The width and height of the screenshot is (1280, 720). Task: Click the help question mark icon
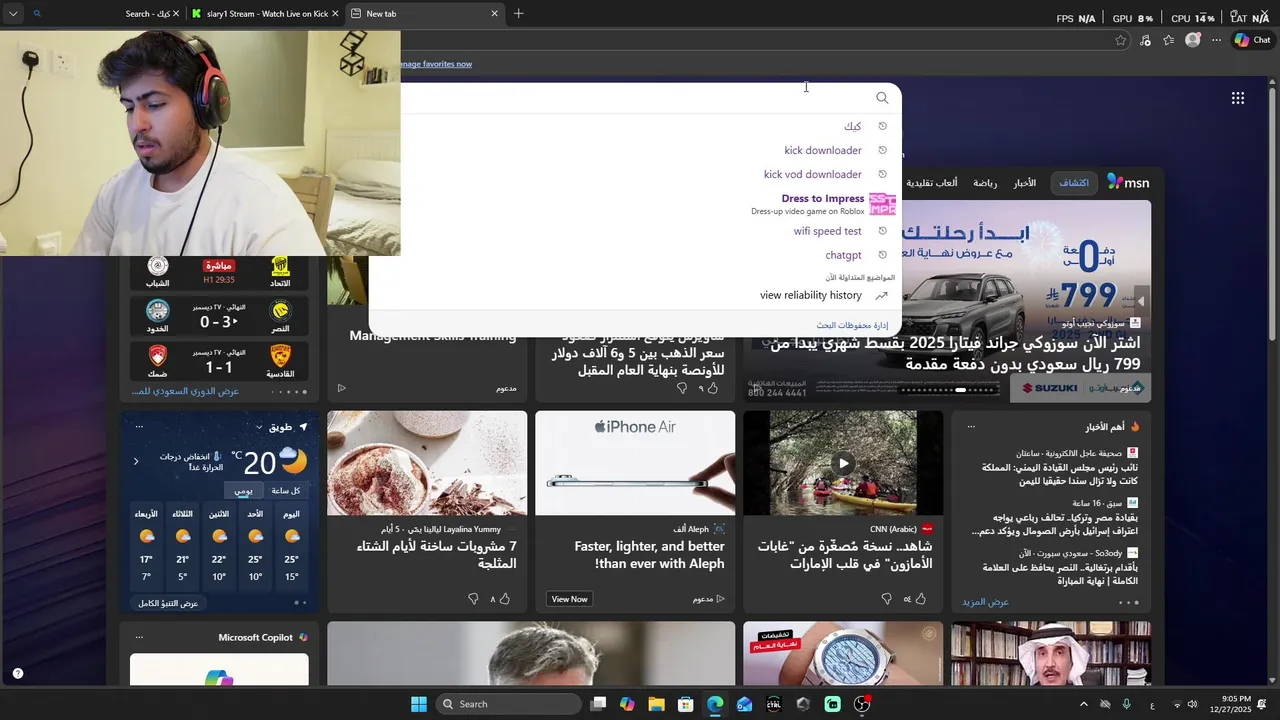pos(17,673)
